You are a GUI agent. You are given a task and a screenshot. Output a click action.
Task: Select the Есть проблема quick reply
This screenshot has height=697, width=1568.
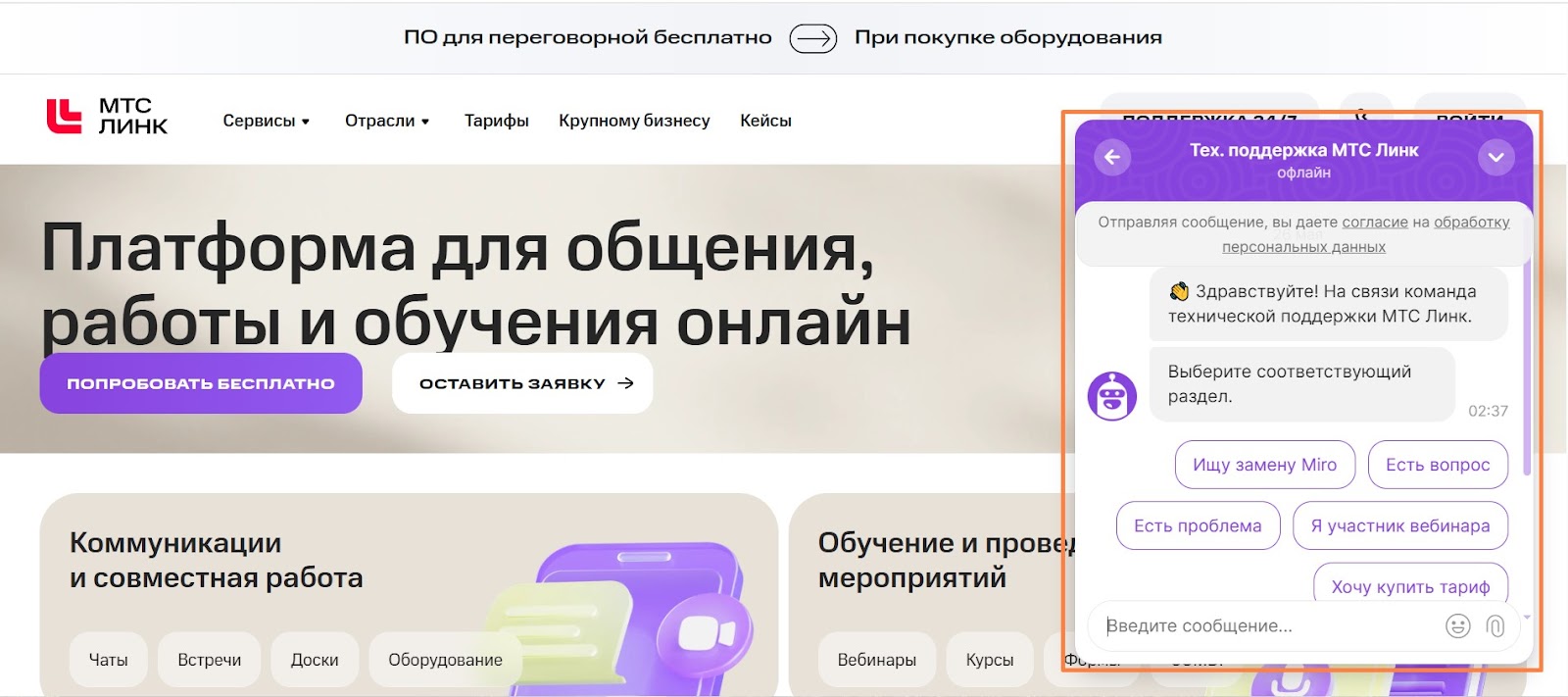(1198, 525)
